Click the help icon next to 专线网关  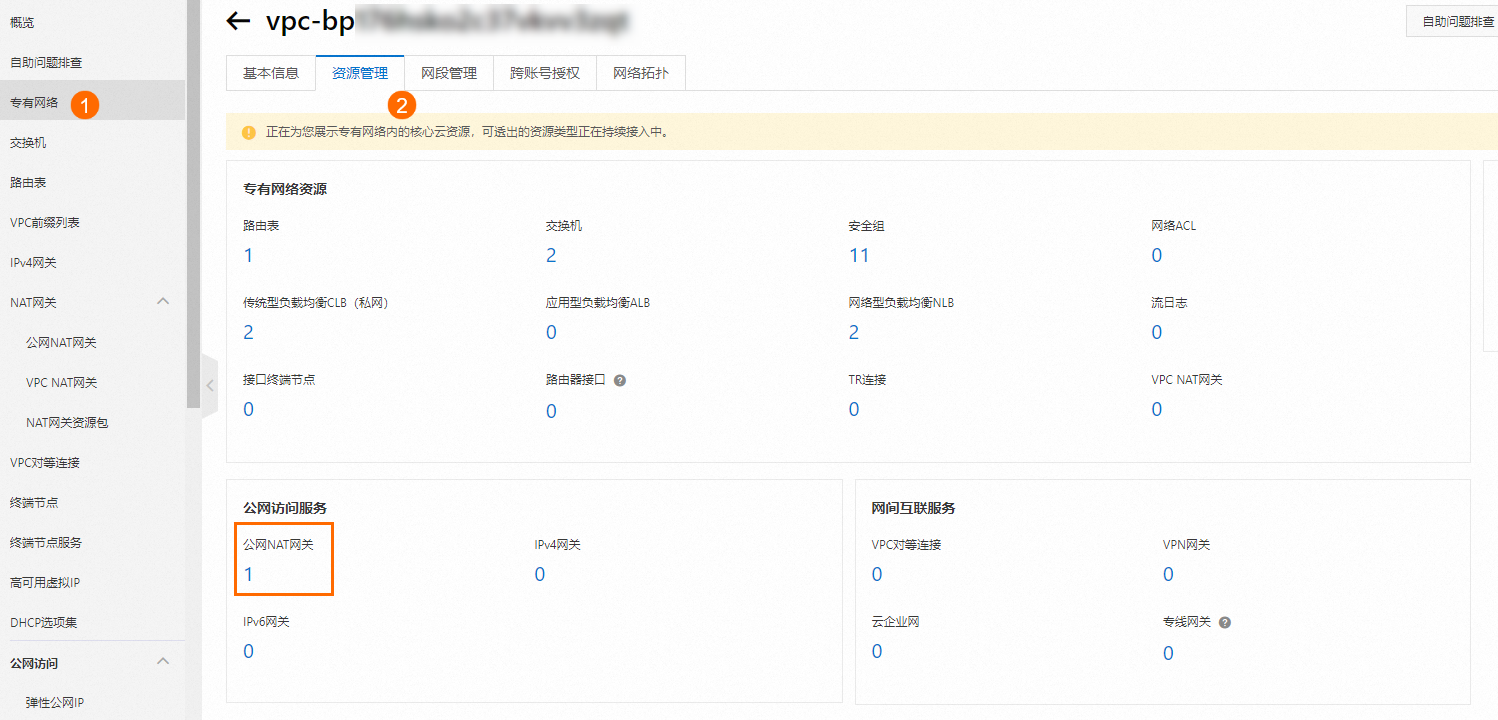coord(1225,622)
